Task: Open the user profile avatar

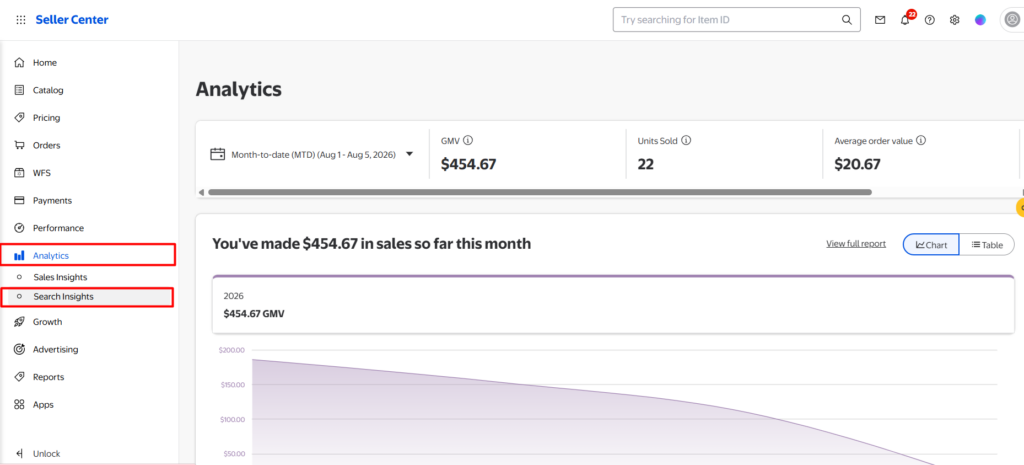Action: 1012,20
